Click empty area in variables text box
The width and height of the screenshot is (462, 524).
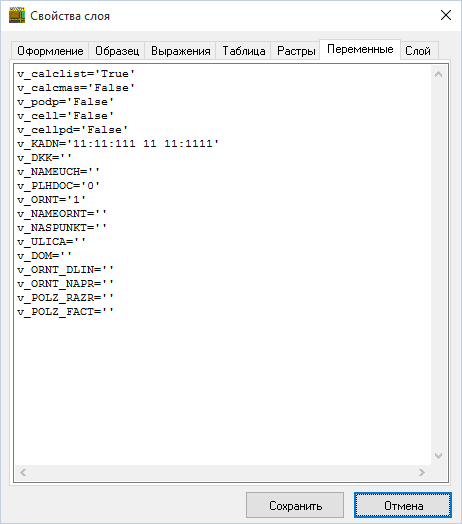coord(223,388)
